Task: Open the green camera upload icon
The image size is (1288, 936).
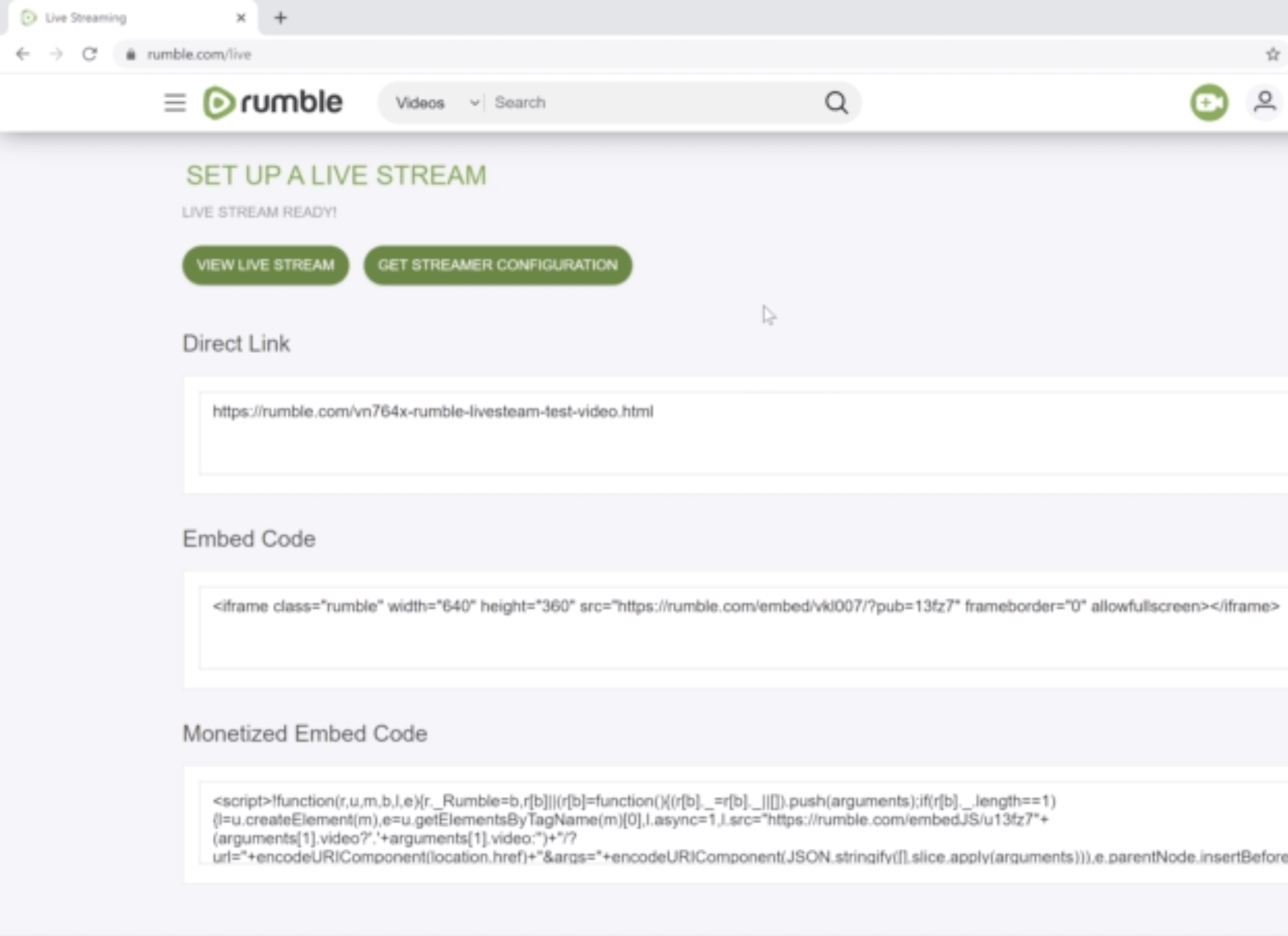Action: tap(1208, 103)
